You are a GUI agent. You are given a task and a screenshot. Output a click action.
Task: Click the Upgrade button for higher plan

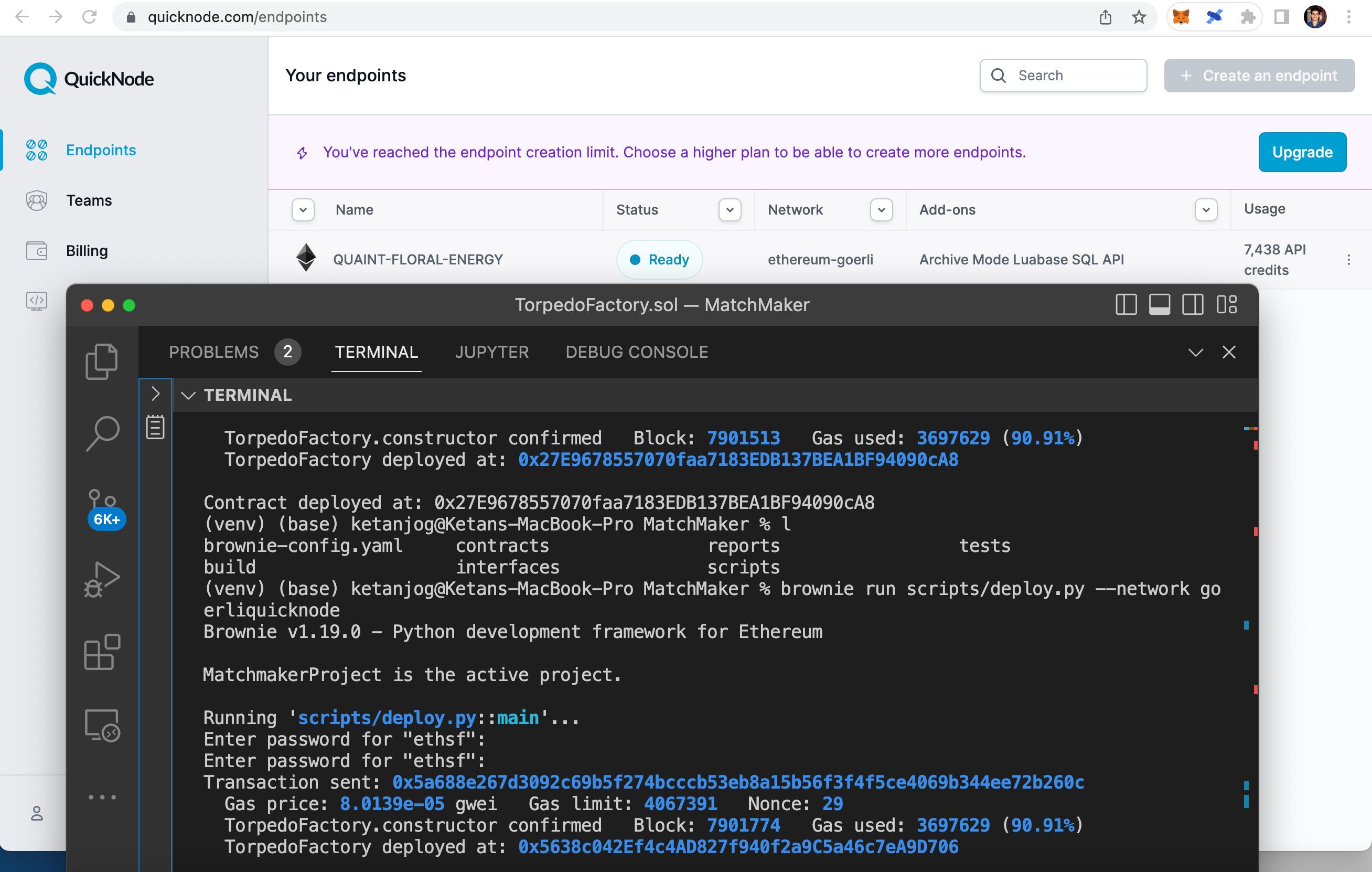point(1302,152)
